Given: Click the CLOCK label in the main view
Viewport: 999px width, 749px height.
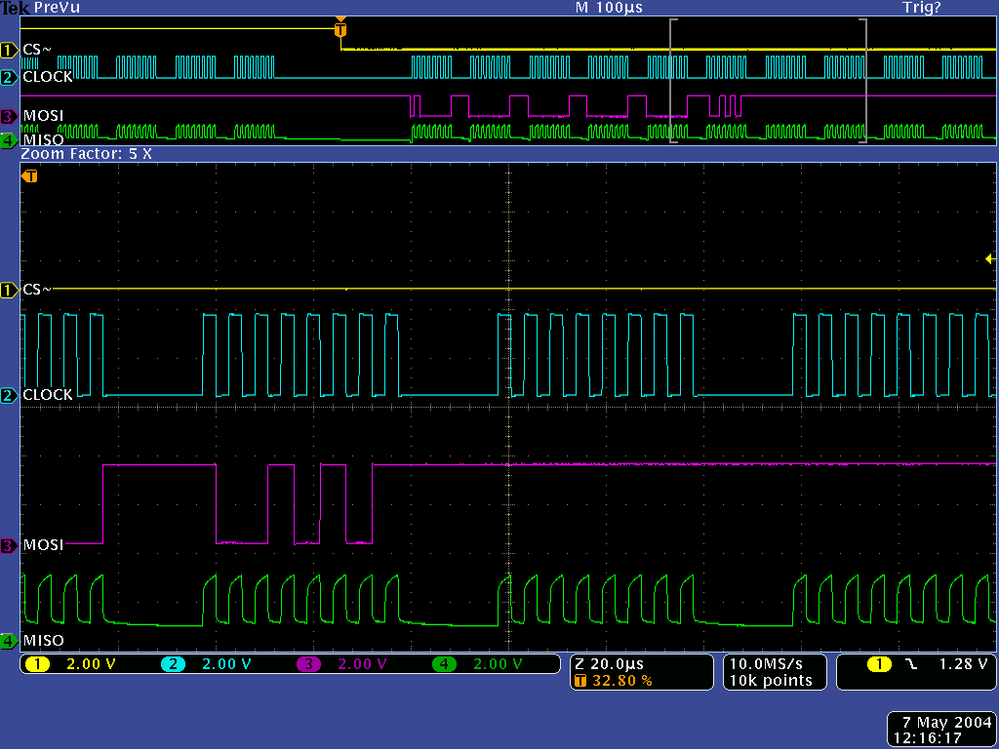Looking at the screenshot, I should [x=48, y=395].
